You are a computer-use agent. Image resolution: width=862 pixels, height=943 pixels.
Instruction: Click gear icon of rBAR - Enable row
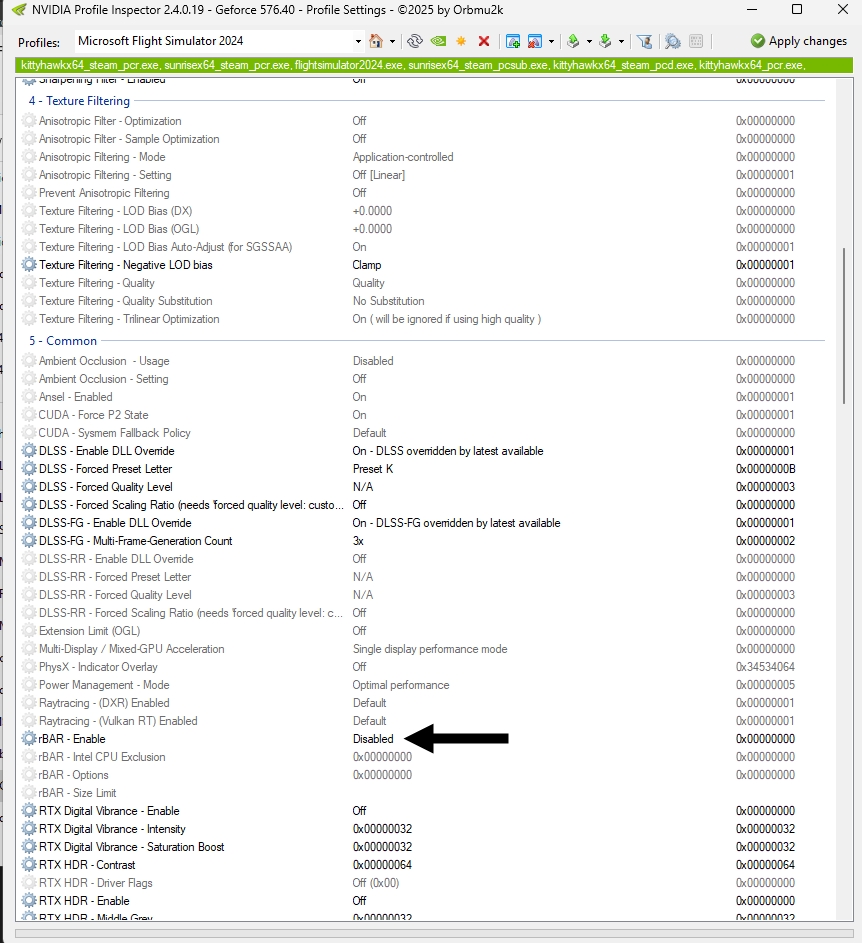click(29, 739)
